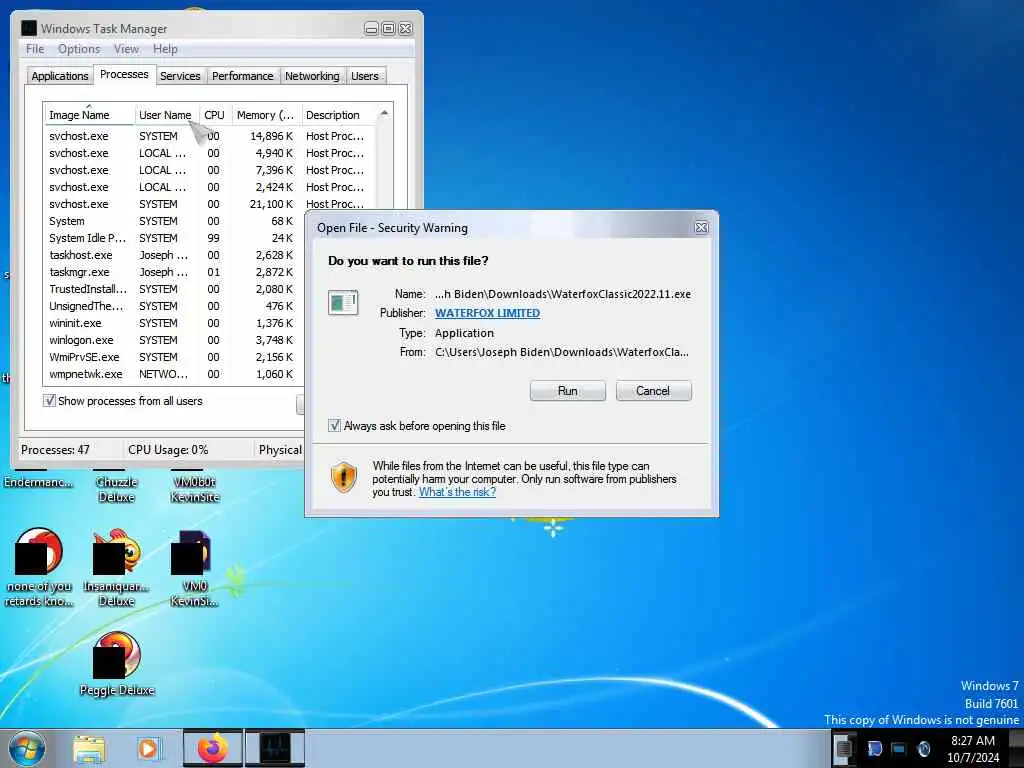Screen dimensions: 1024x768
Task: Switch to the Users tab
Action: pos(364,76)
